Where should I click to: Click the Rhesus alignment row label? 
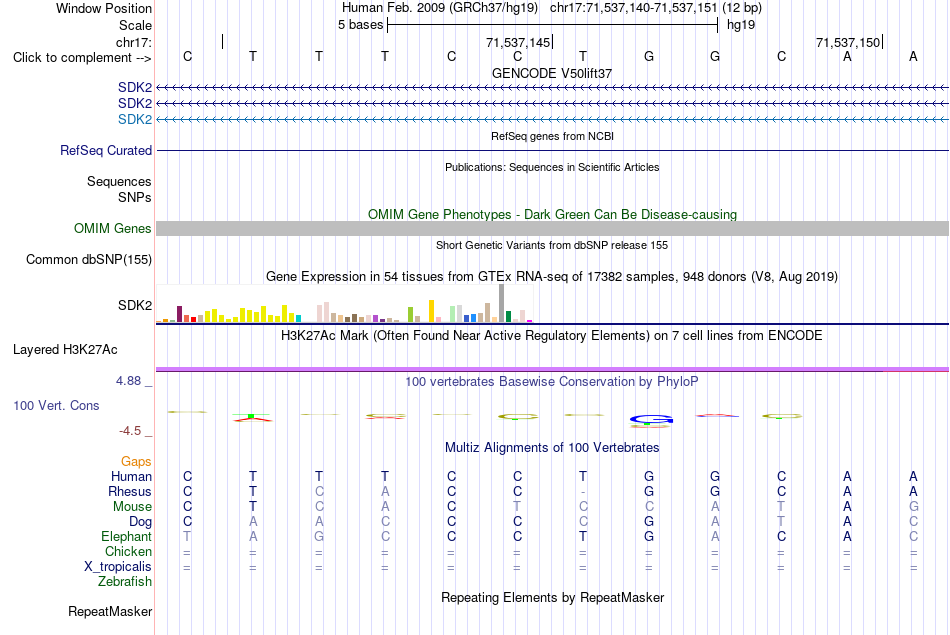pyautogui.click(x=130, y=491)
